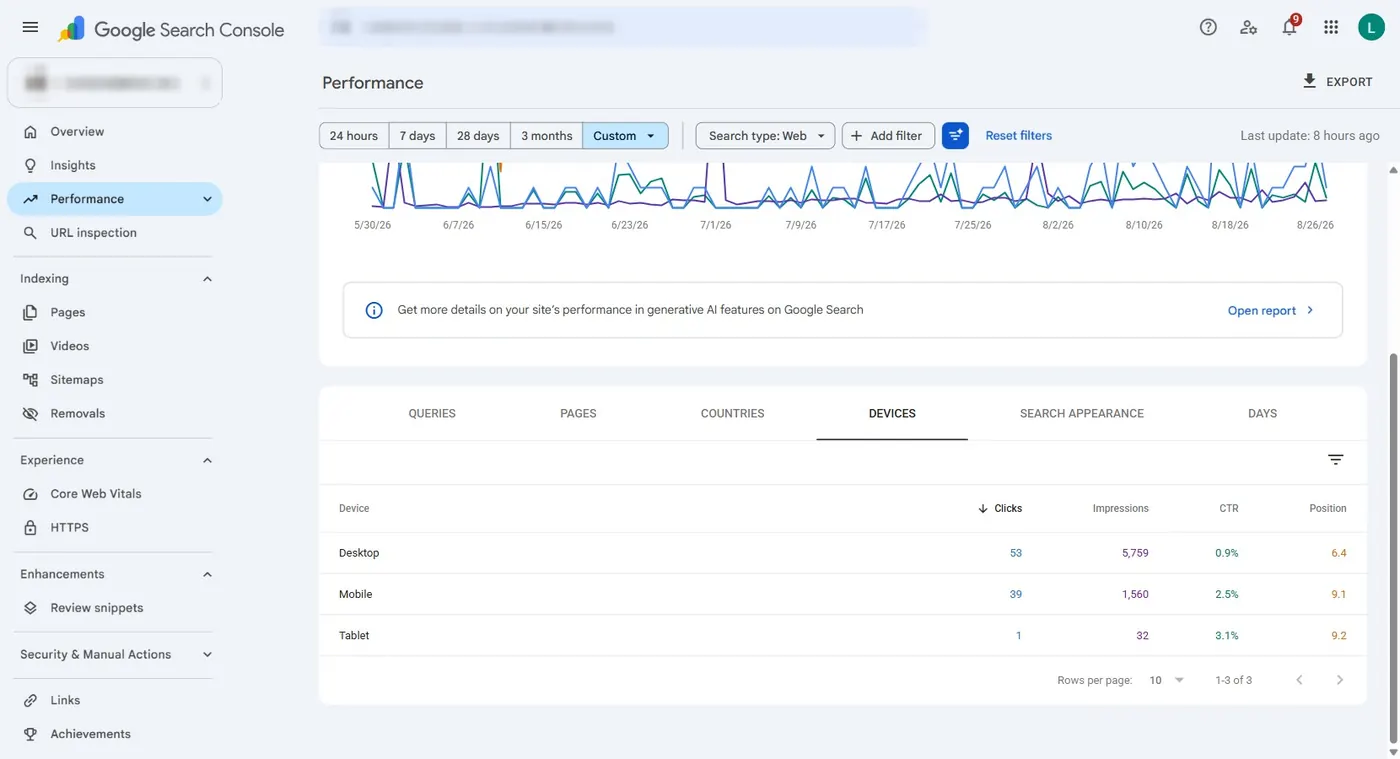Click the 1-3 of 3 pagination text
Viewport: 1400px width, 759px height.
tap(1233, 680)
